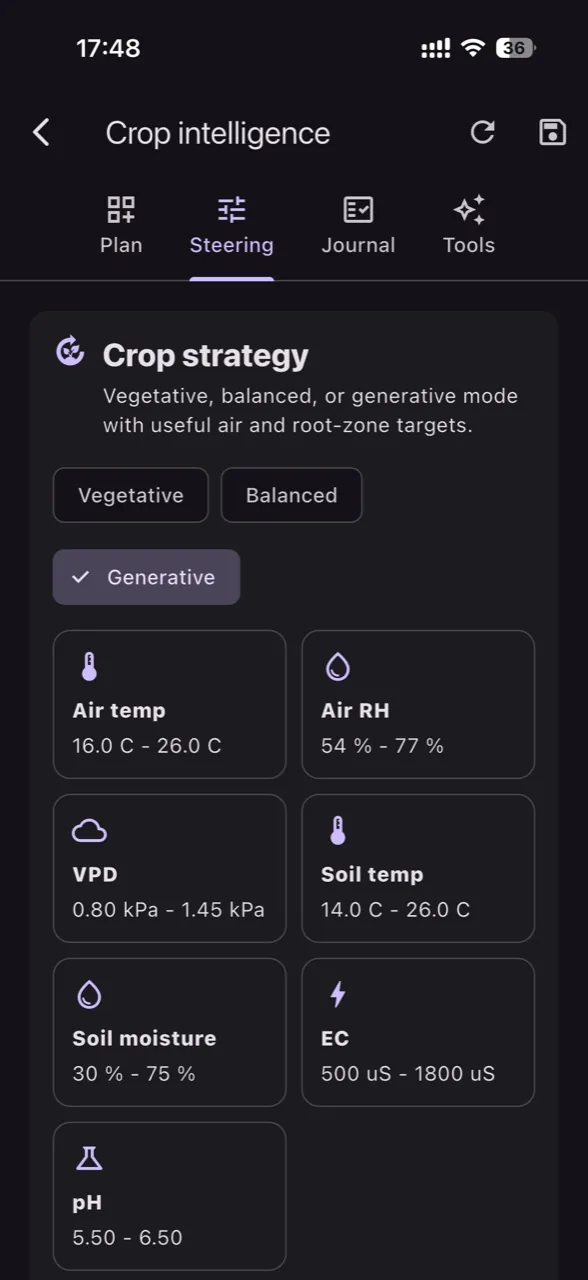Tap the Crop strategy leaf icon
This screenshot has width=588, height=1280.
click(70, 351)
